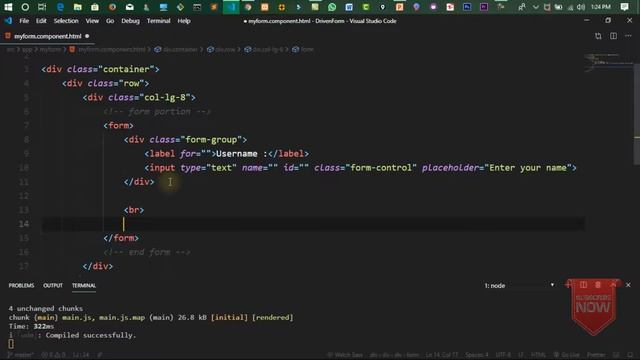Click the closing form tag line
This screenshot has width=640, height=360.
tap(121, 238)
